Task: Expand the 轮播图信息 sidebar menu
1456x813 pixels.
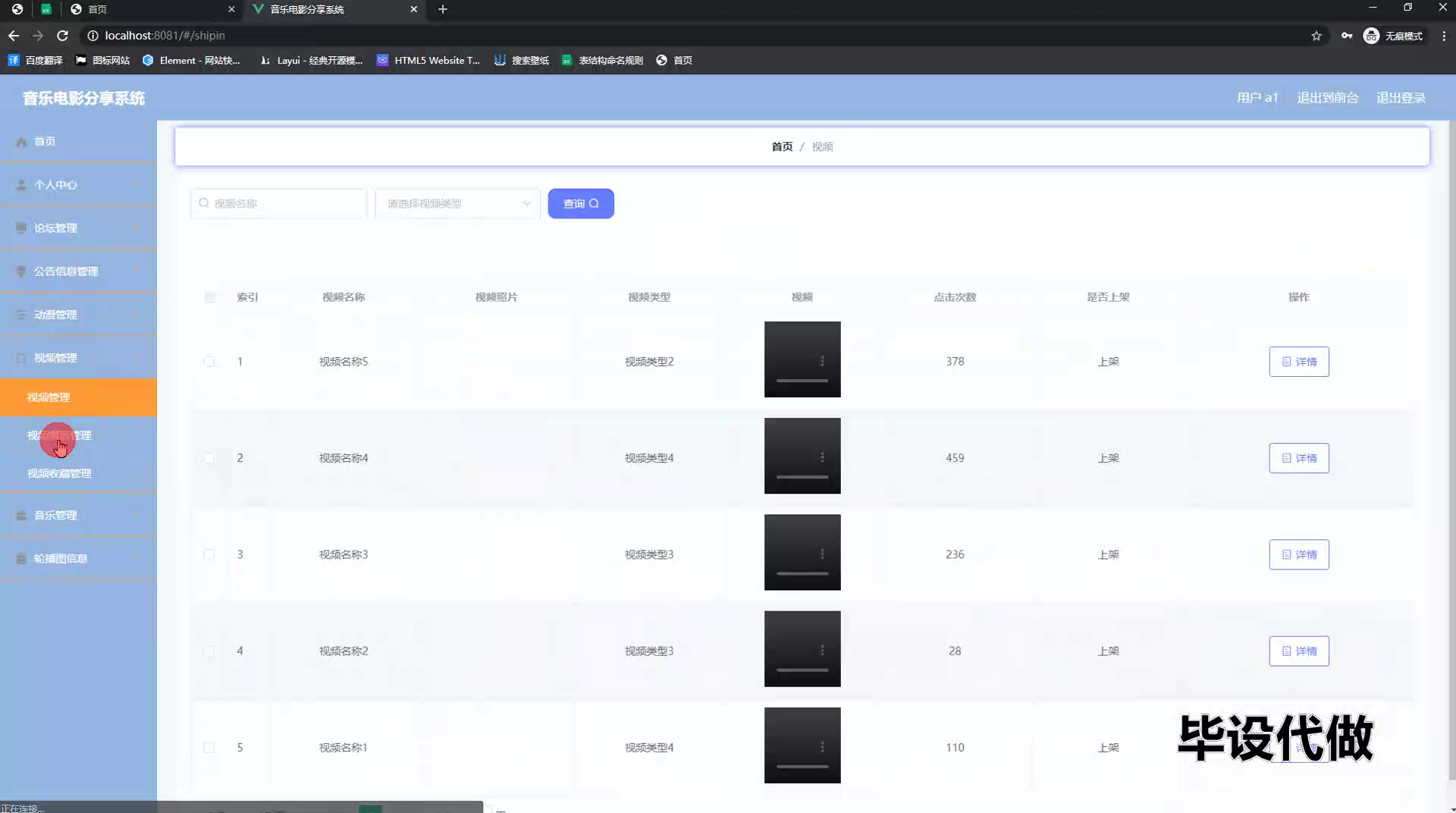Action: click(78, 558)
